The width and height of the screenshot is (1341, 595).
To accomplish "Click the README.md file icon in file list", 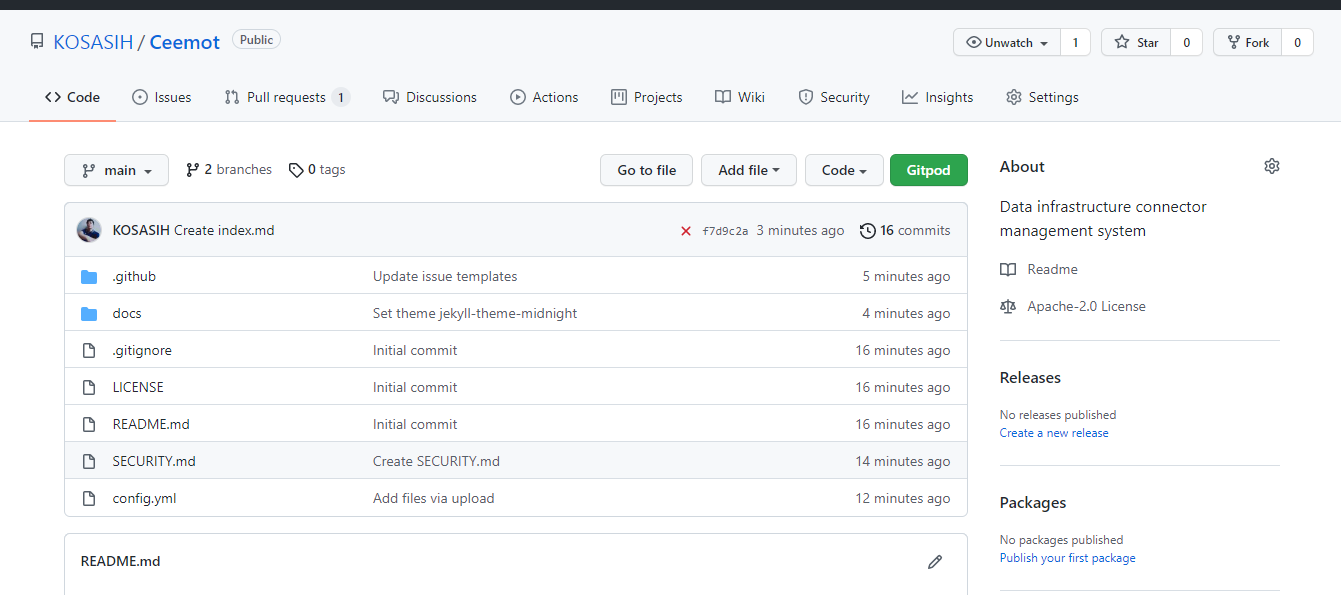I will pyautogui.click(x=89, y=424).
